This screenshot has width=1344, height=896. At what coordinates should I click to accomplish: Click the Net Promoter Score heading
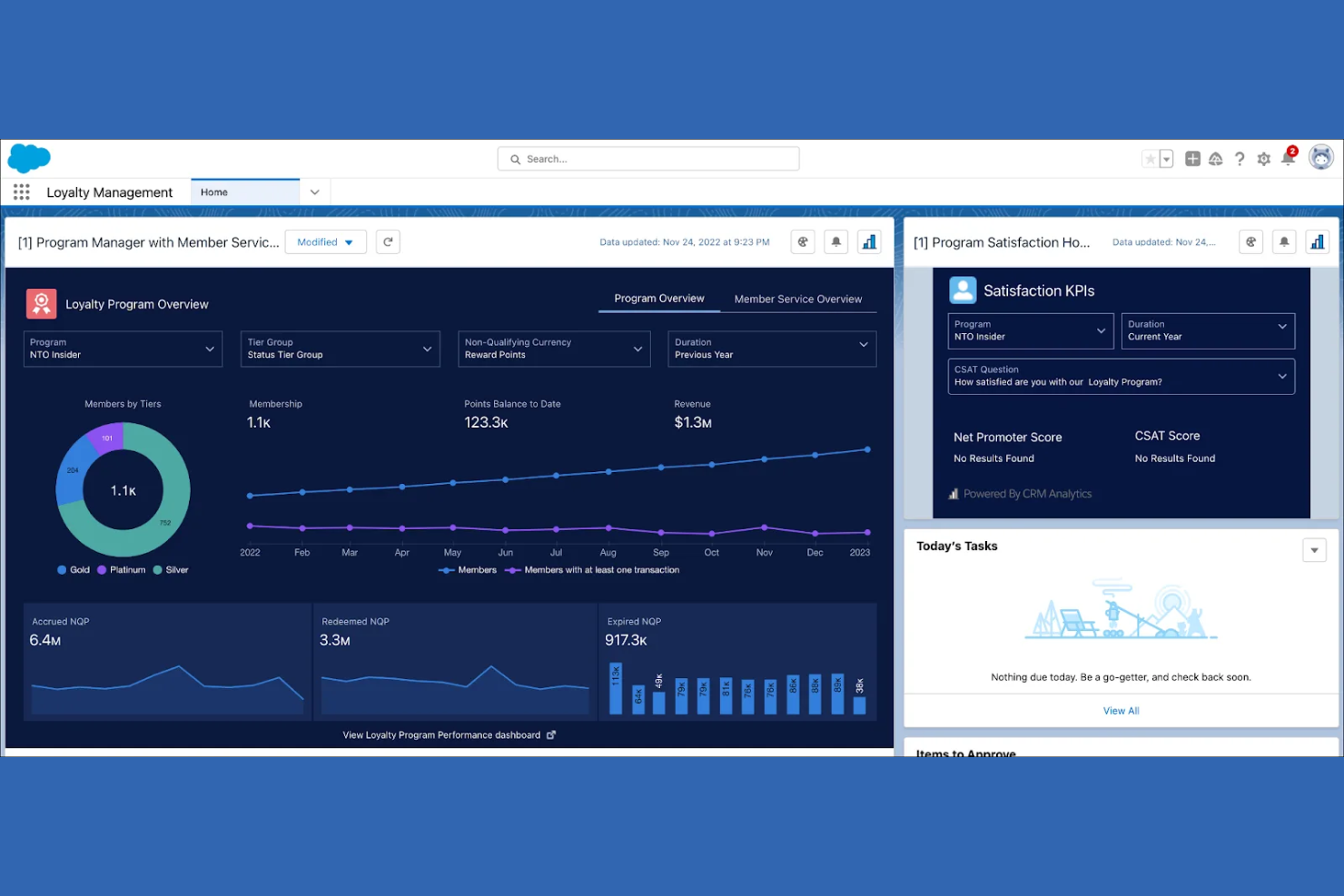[x=1008, y=437]
